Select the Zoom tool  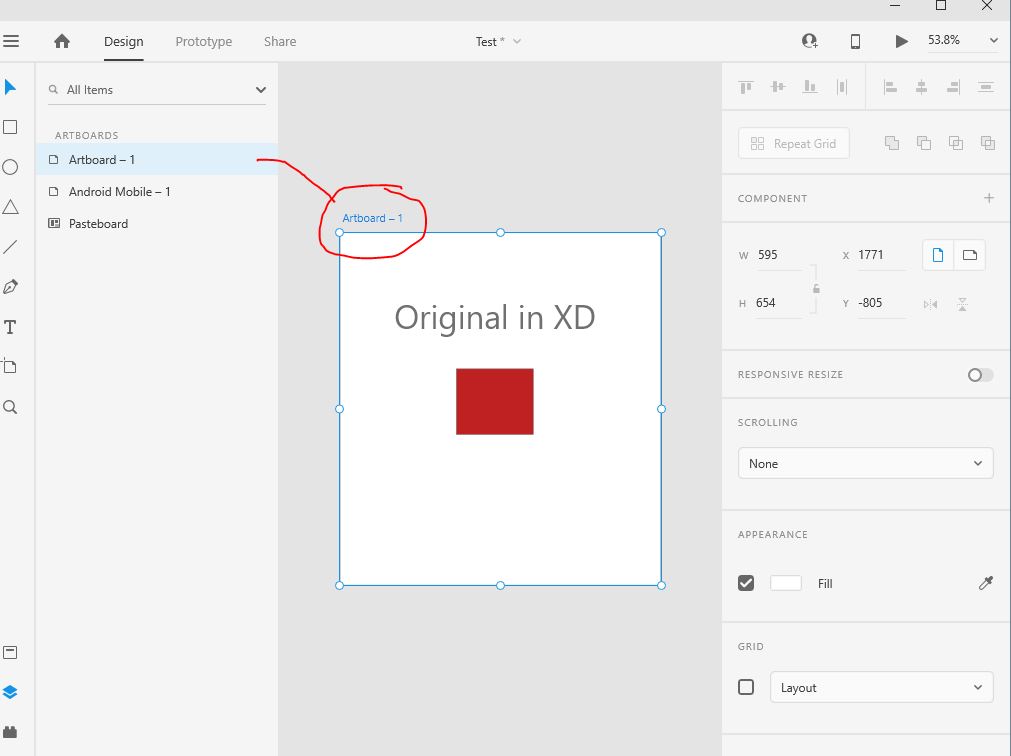(11, 407)
